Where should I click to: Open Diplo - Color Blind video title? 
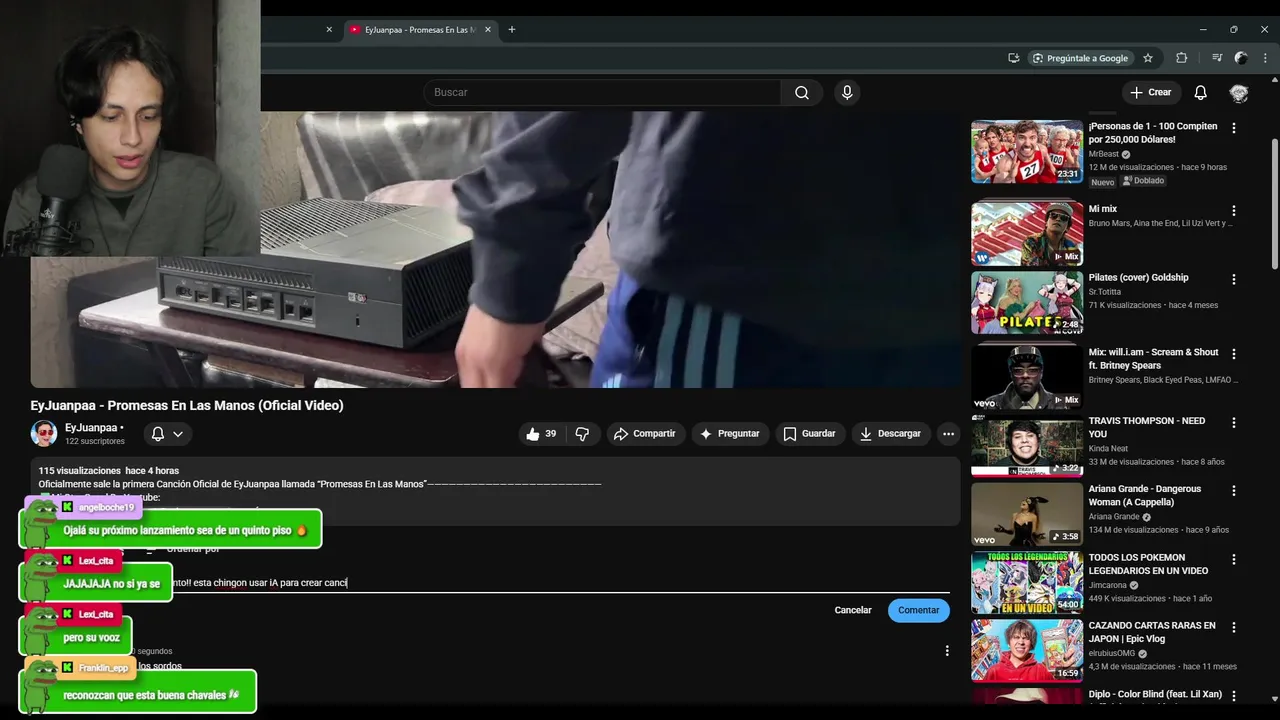coord(1155,694)
